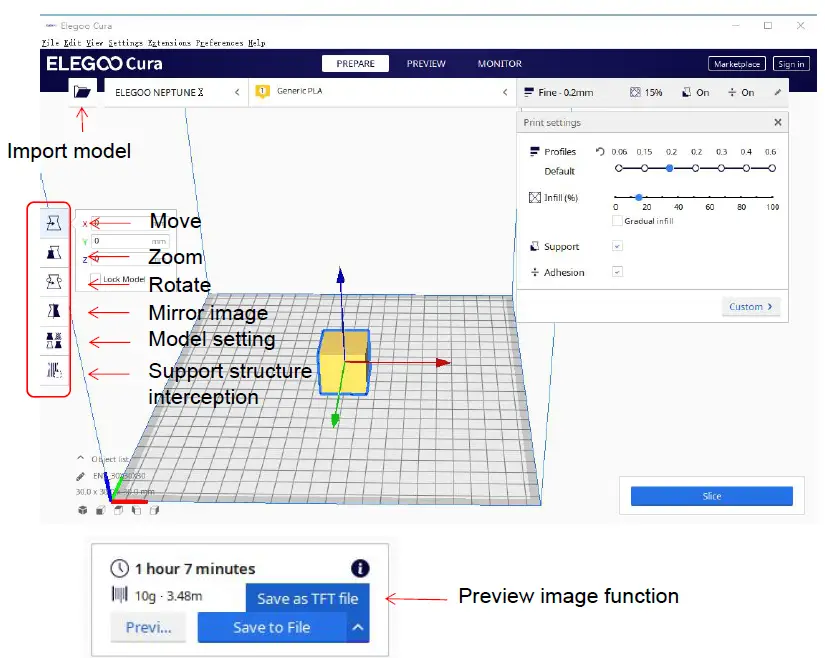Toggle the Support checkbox
This screenshot has width=825, height=658.
coord(617,246)
